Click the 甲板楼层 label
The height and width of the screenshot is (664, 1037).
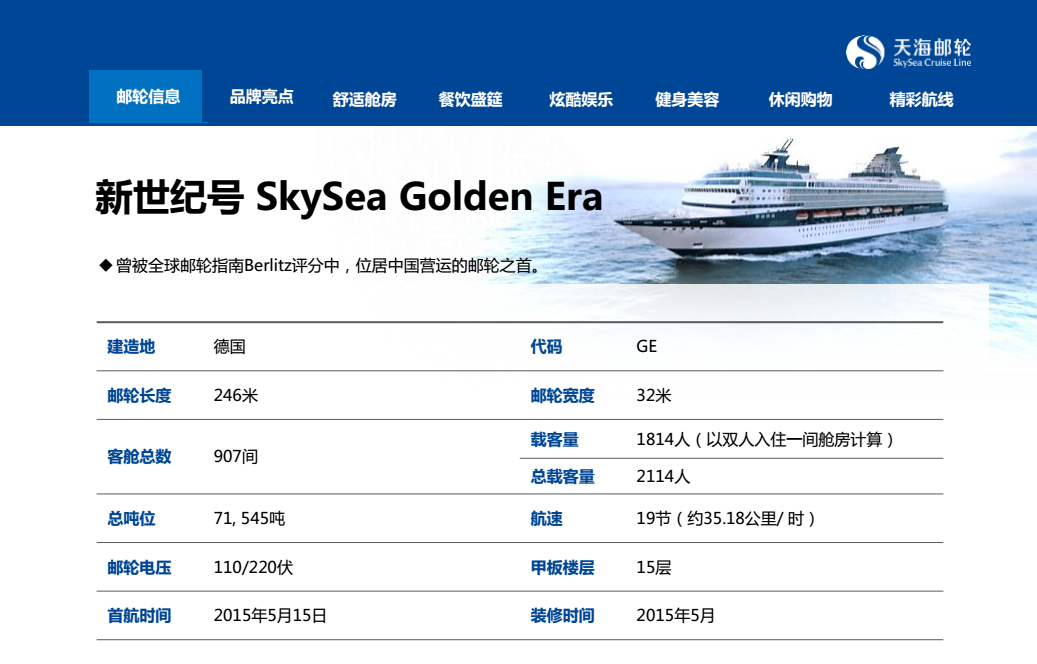point(562,567)
